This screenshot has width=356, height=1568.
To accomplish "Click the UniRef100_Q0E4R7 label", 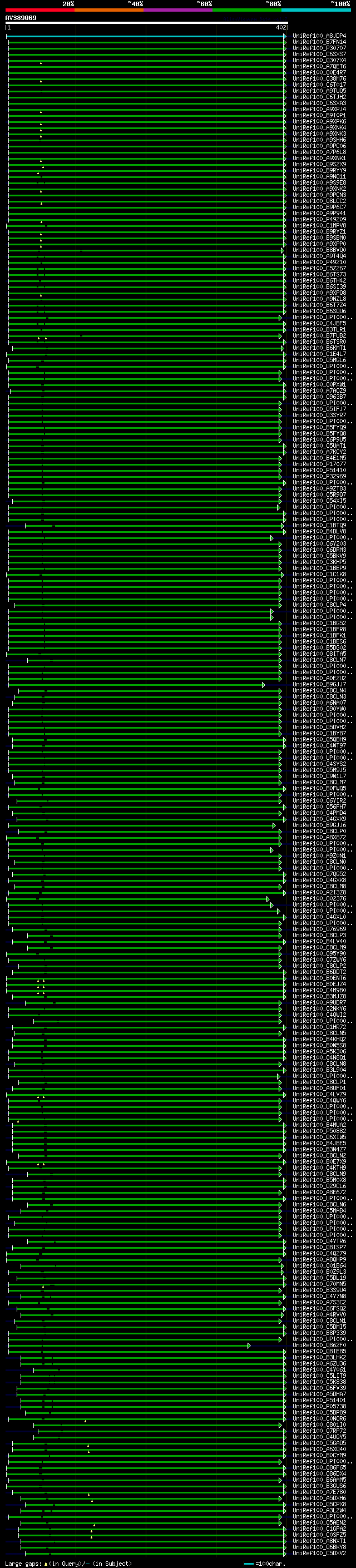I will click(319, 72).
